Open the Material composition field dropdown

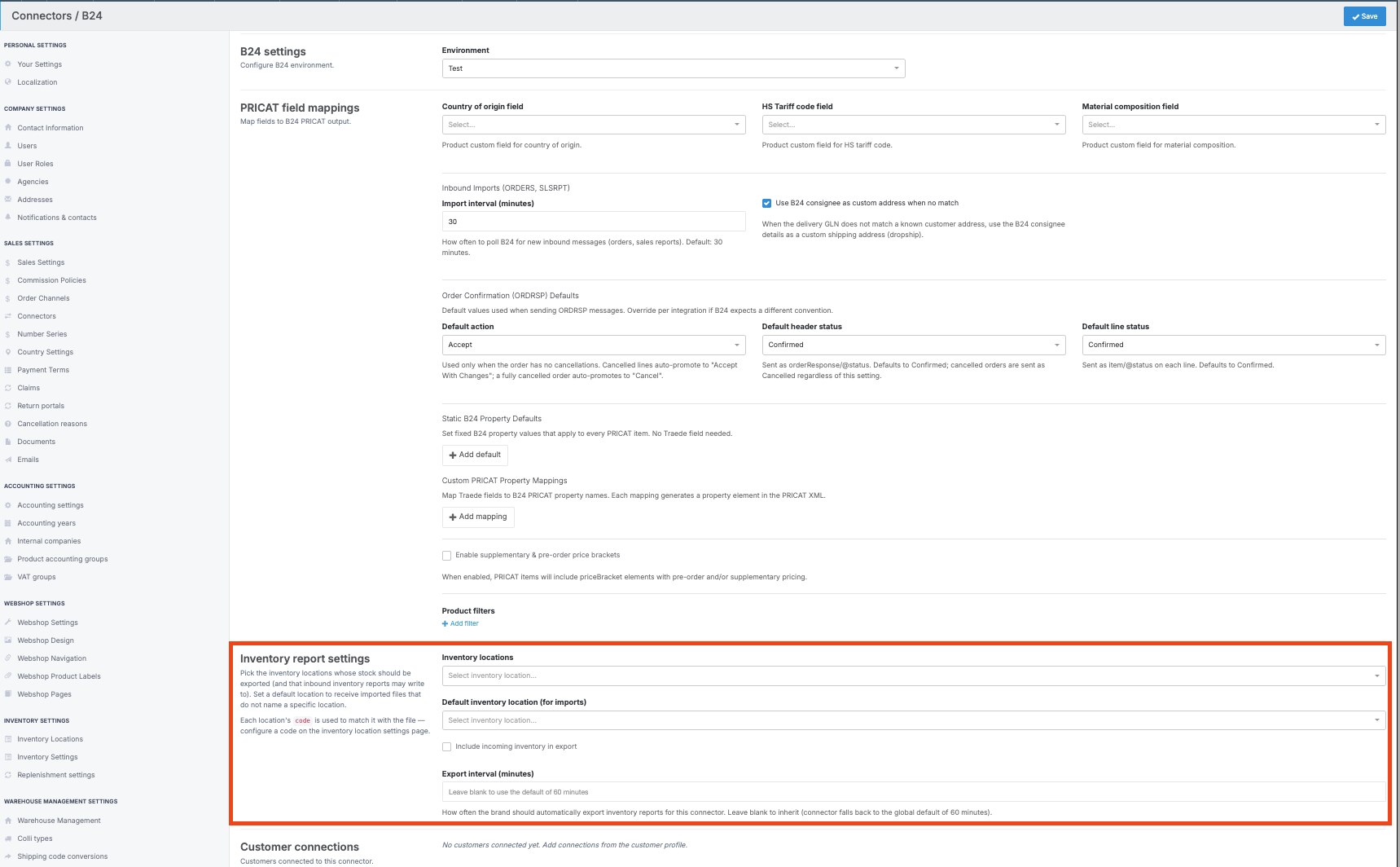pos(1234,125)
